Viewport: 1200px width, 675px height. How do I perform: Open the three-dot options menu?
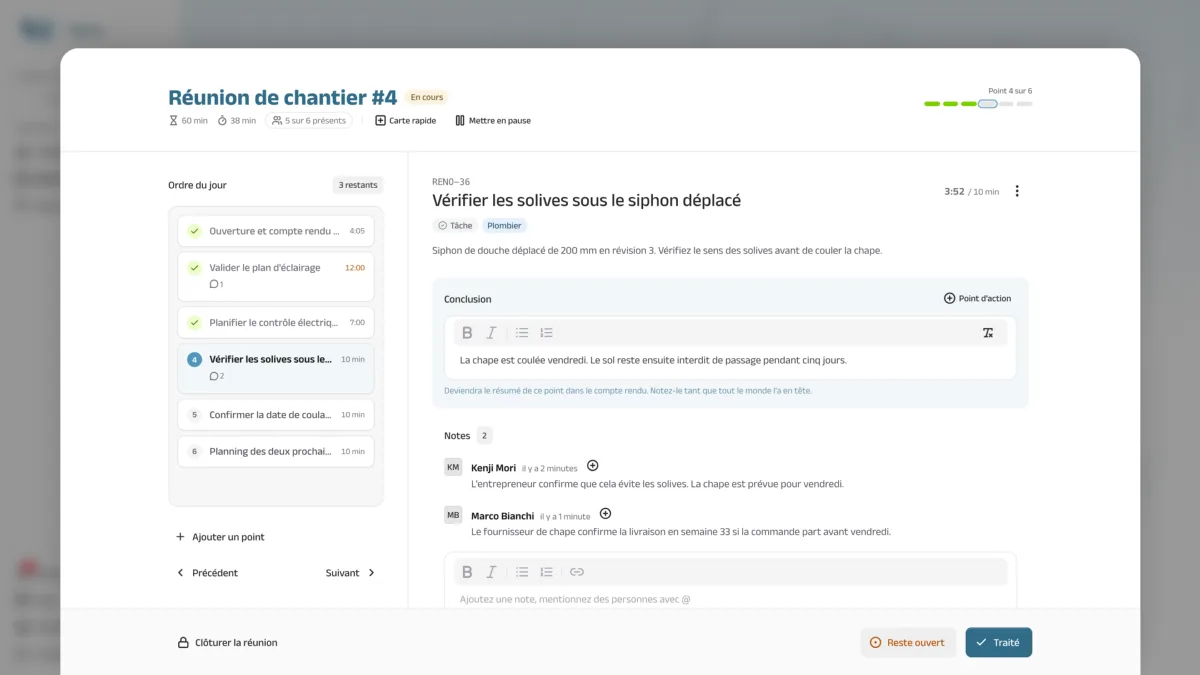click(x=1017, y=191)
